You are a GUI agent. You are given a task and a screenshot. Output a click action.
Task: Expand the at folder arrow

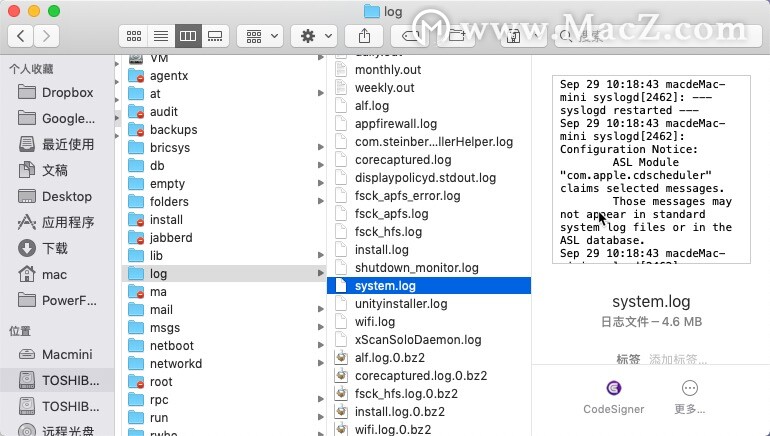coord(321,93)
